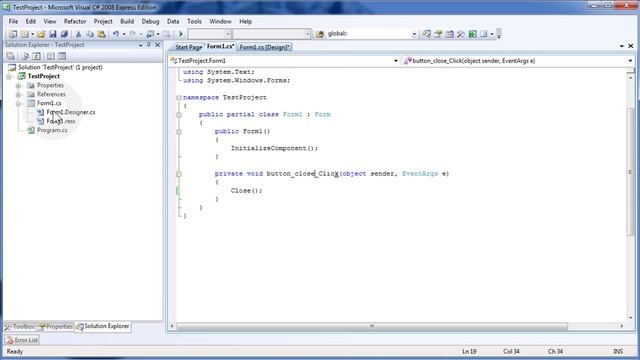Click Show All Files in Solution Explorer
This screenshot has height=360, width=640.
(x=25, y=56)
